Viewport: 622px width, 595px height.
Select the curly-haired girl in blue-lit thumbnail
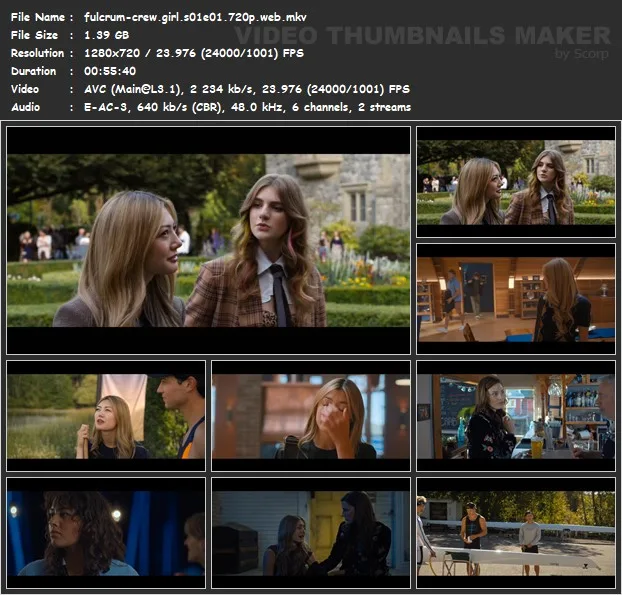click(x=106, y=533)
